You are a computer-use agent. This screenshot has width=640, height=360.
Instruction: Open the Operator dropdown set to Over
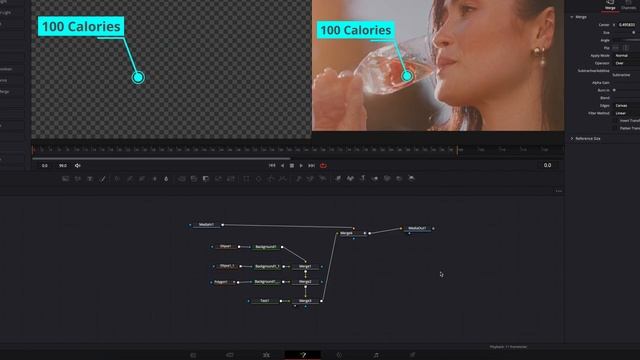(x=627, y=63)
